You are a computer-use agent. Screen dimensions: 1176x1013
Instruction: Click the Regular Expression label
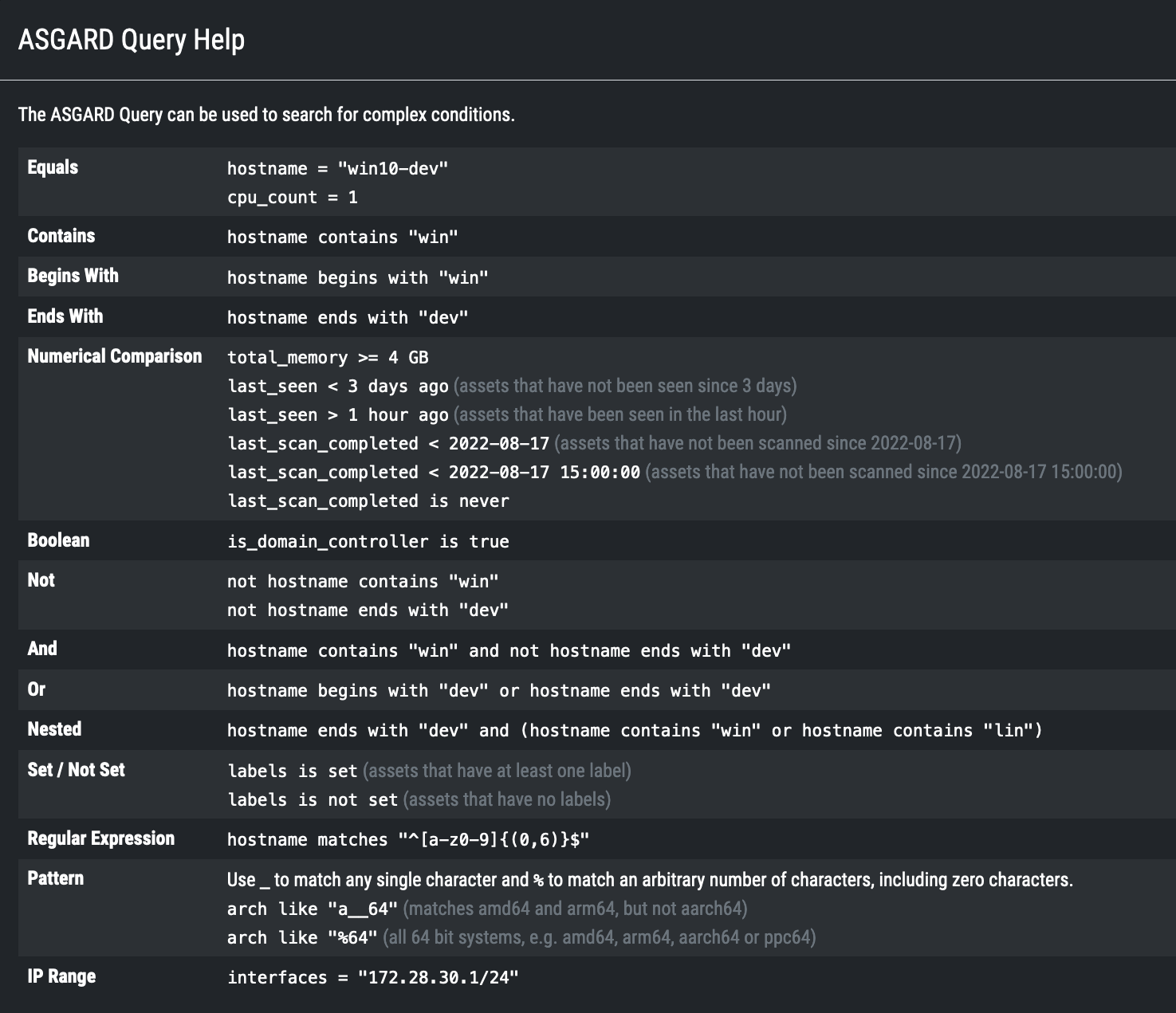pyautogui.click(x=100, y=838)
